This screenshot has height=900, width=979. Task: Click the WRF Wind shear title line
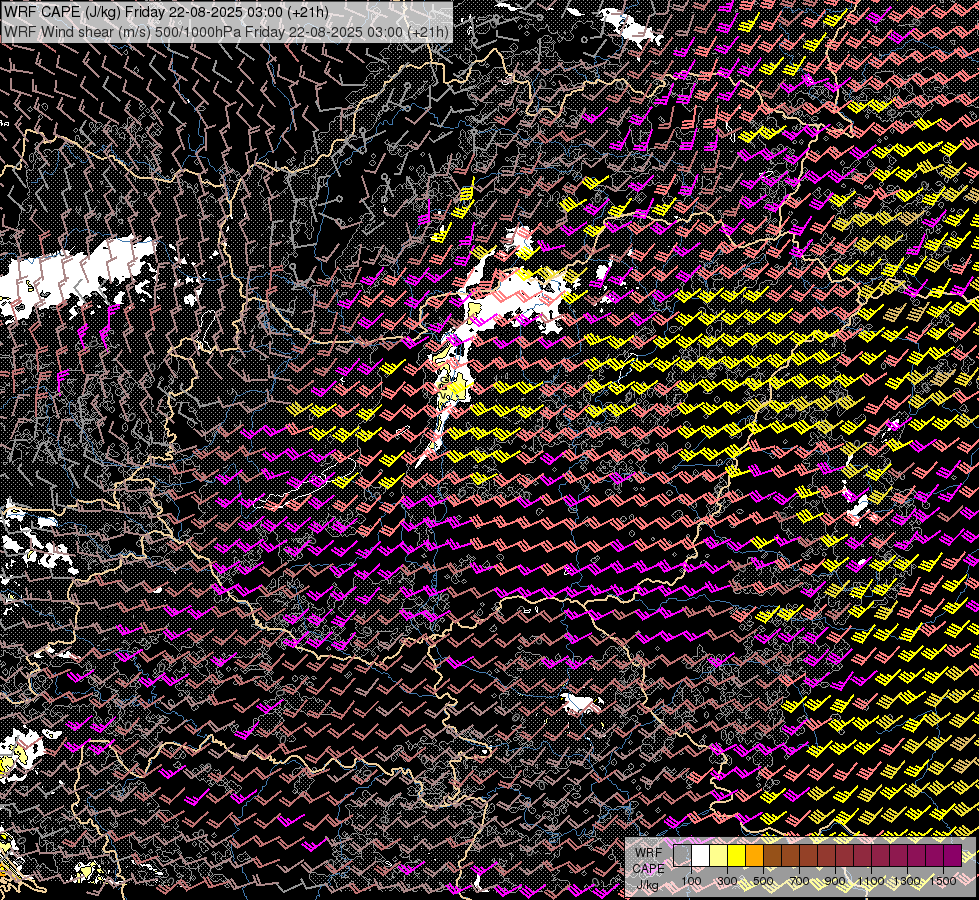click(226, 31)
